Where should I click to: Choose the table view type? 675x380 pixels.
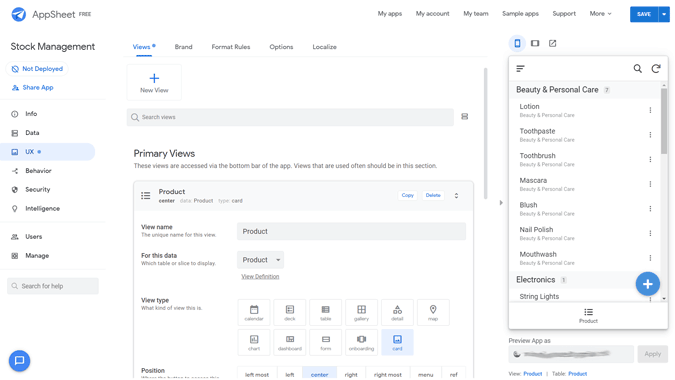[325, 312]
